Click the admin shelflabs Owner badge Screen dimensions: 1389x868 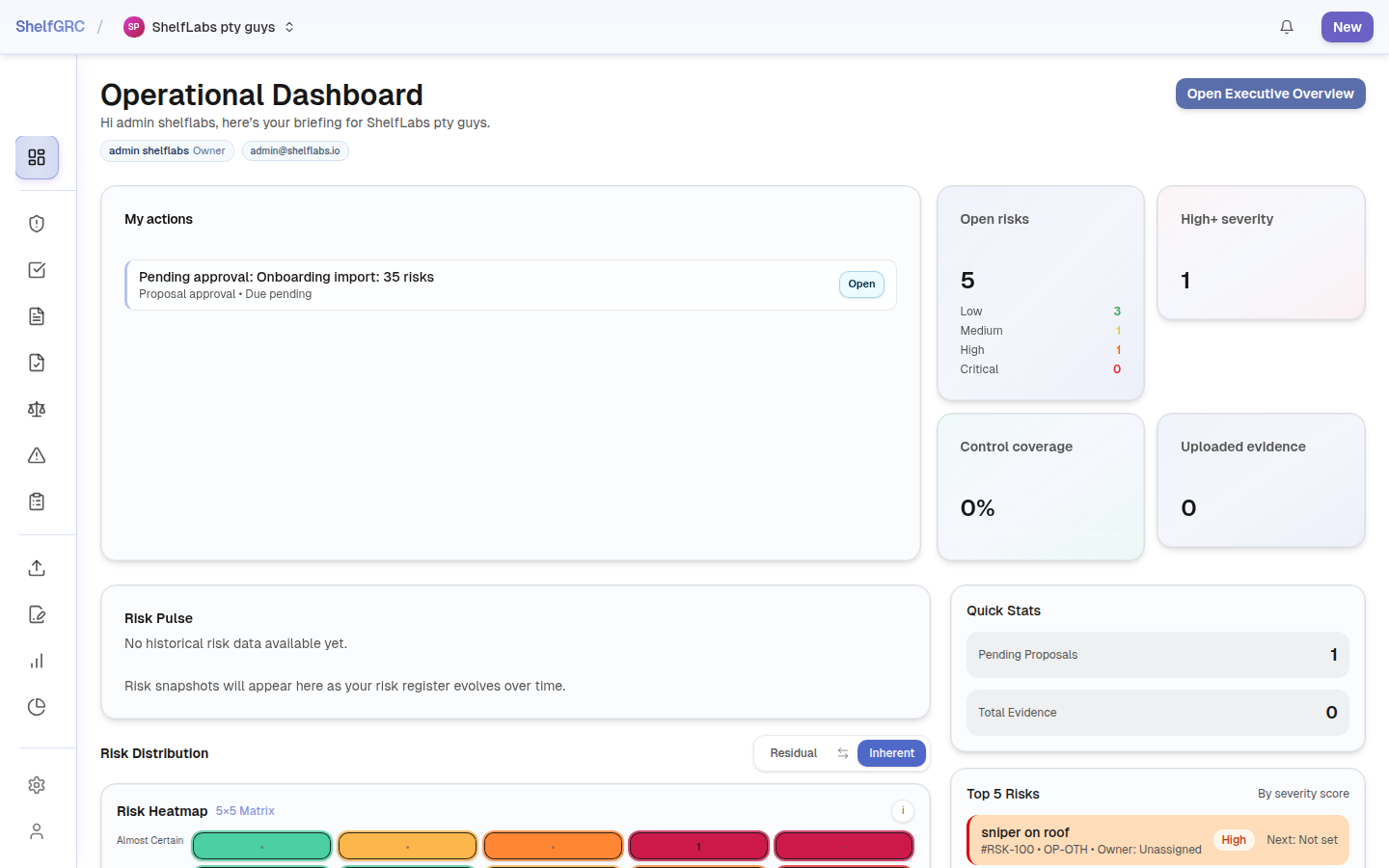pos(167,150)
